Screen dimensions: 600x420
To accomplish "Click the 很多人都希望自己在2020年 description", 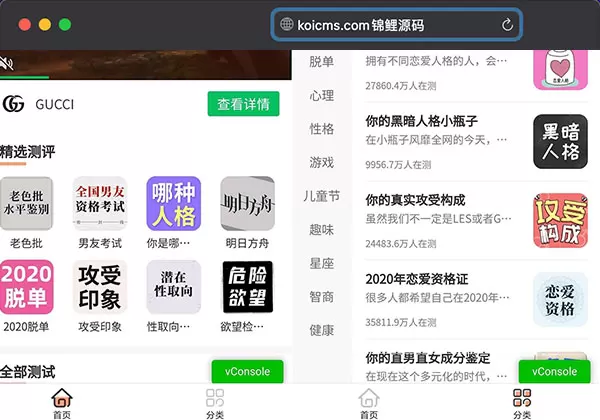I will [x=437, y=297].
